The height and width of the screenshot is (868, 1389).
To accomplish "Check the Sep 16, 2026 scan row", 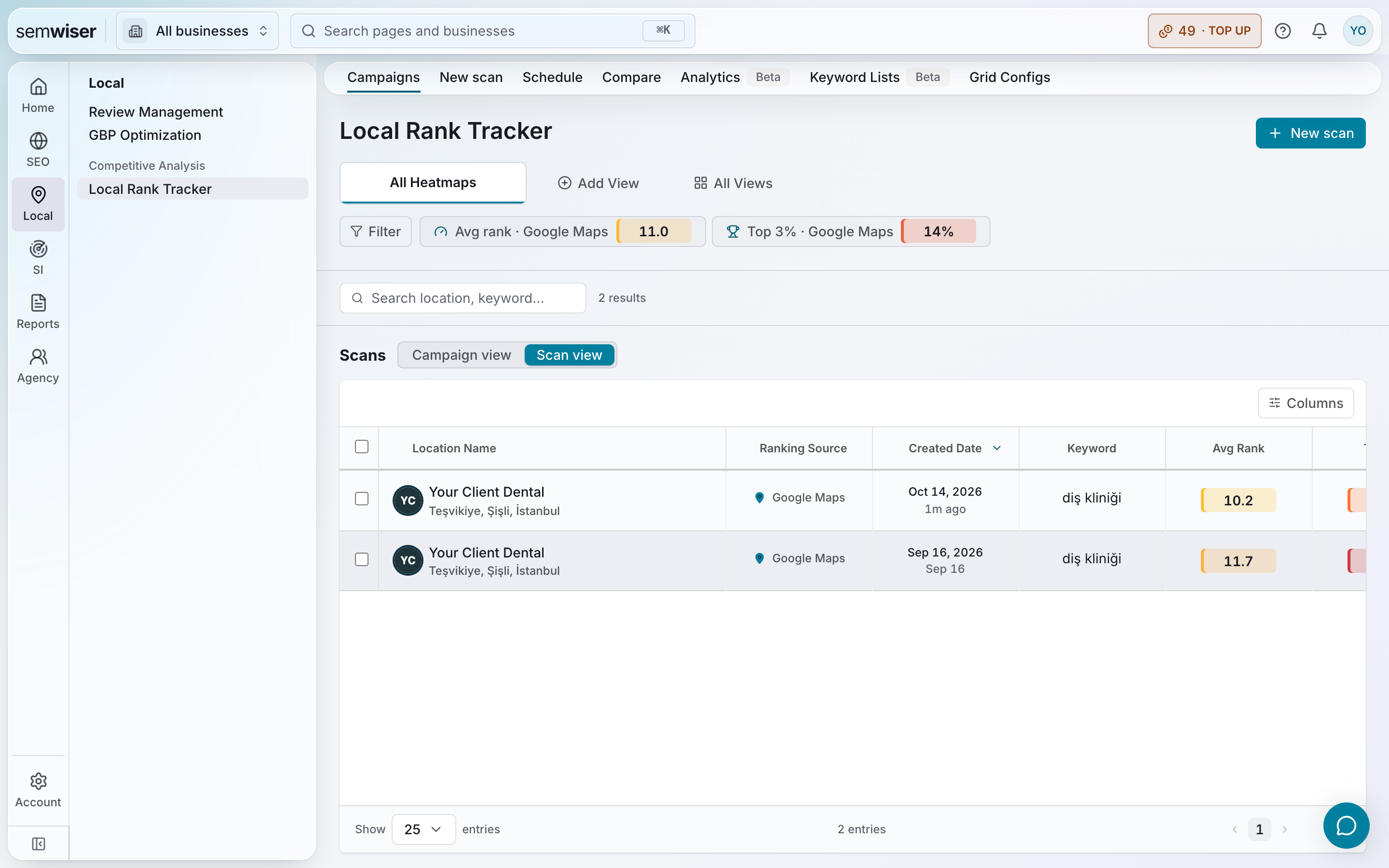I will click(362, 559).
